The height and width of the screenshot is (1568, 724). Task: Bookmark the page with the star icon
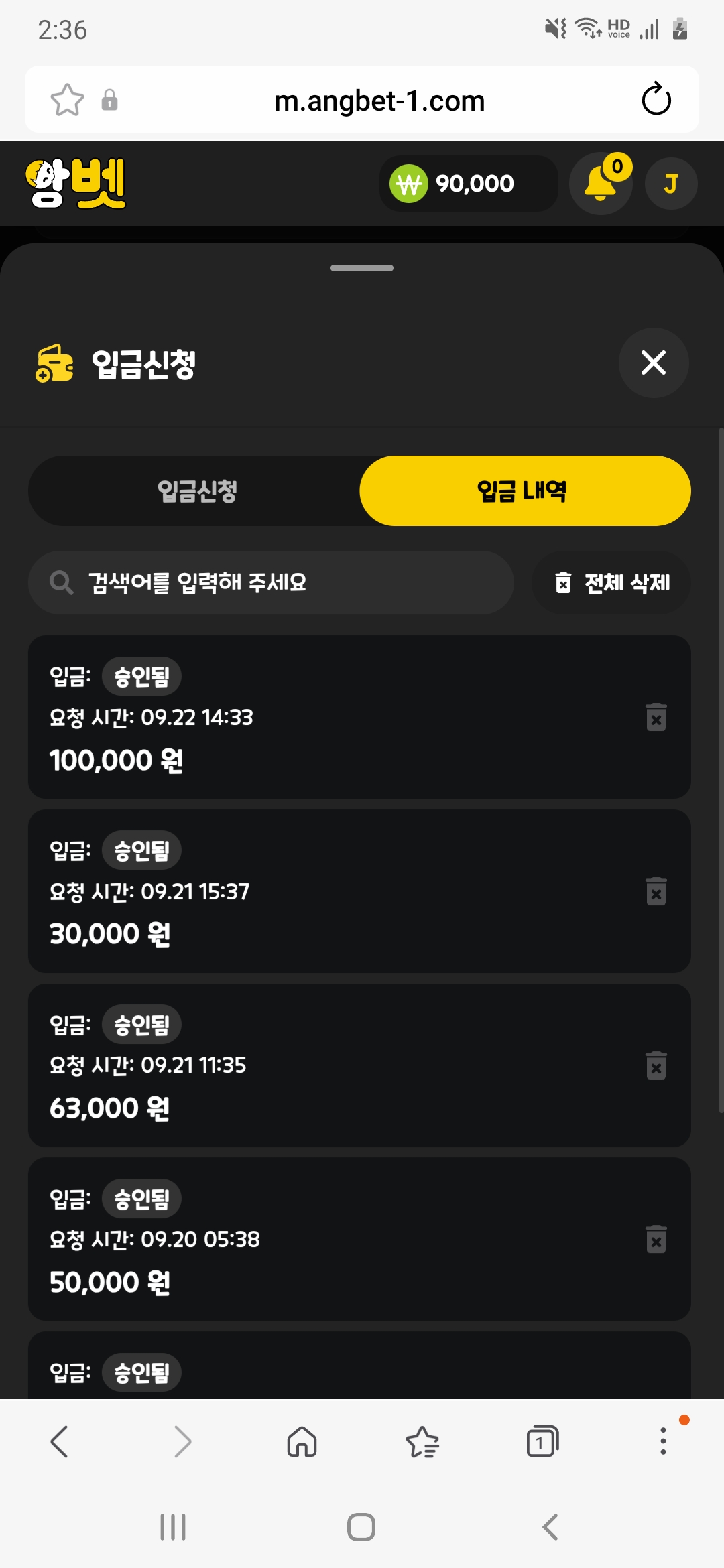(x=68, y=100)
